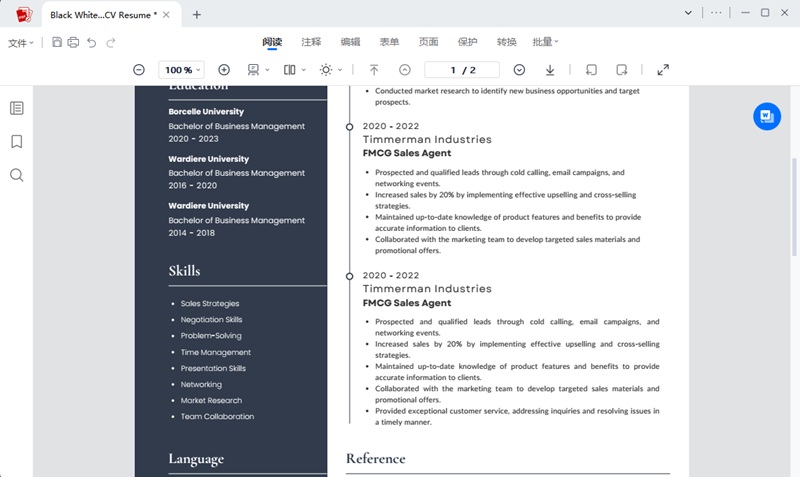The width and height of the screenshot is (800, 477).
Task: Expand the page layout dropdown arrow
Action: tap(304, 70)
